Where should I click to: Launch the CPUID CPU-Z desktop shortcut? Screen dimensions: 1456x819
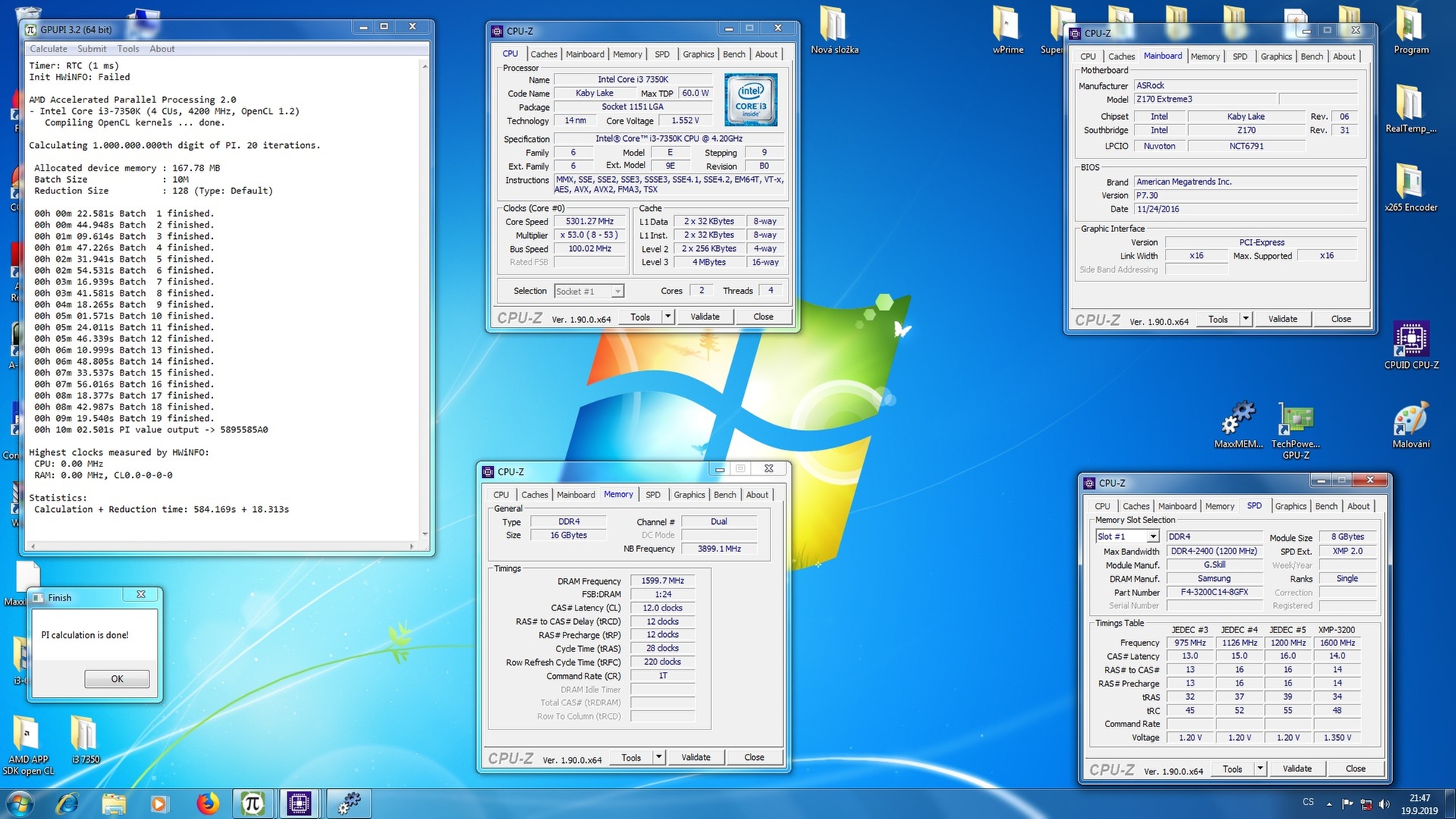[1410, 345]
